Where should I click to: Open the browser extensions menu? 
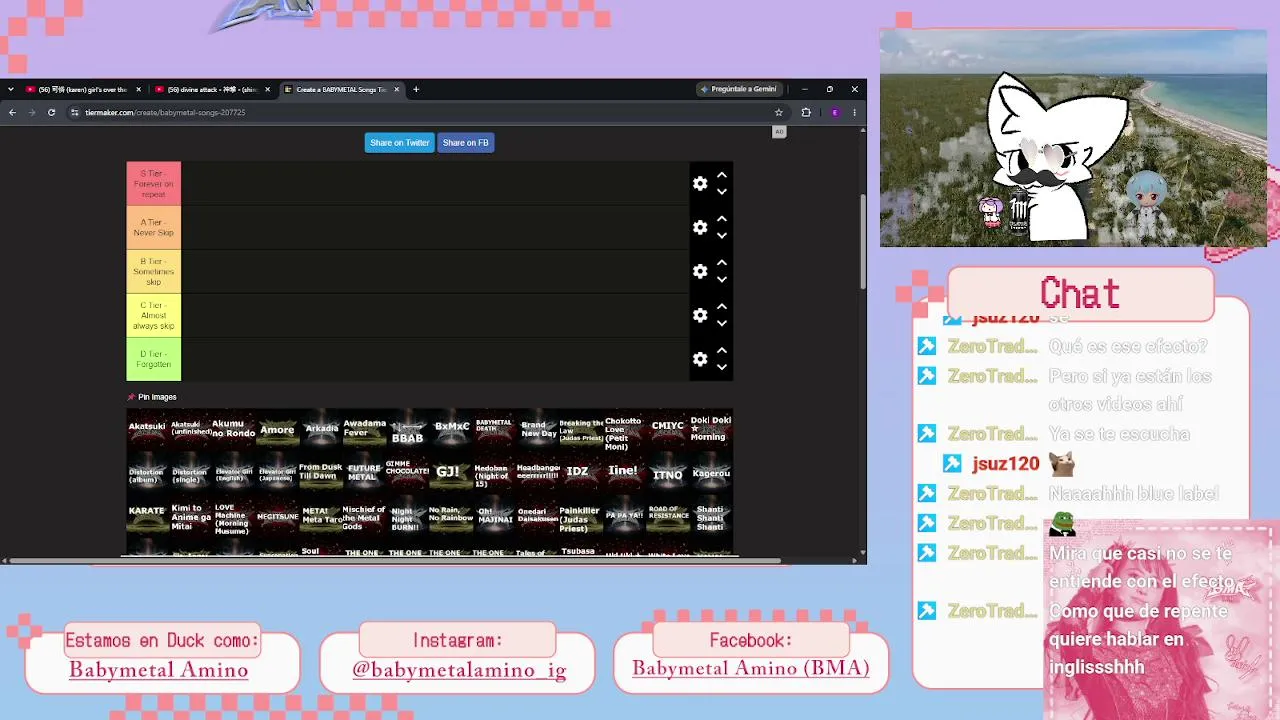806,113
